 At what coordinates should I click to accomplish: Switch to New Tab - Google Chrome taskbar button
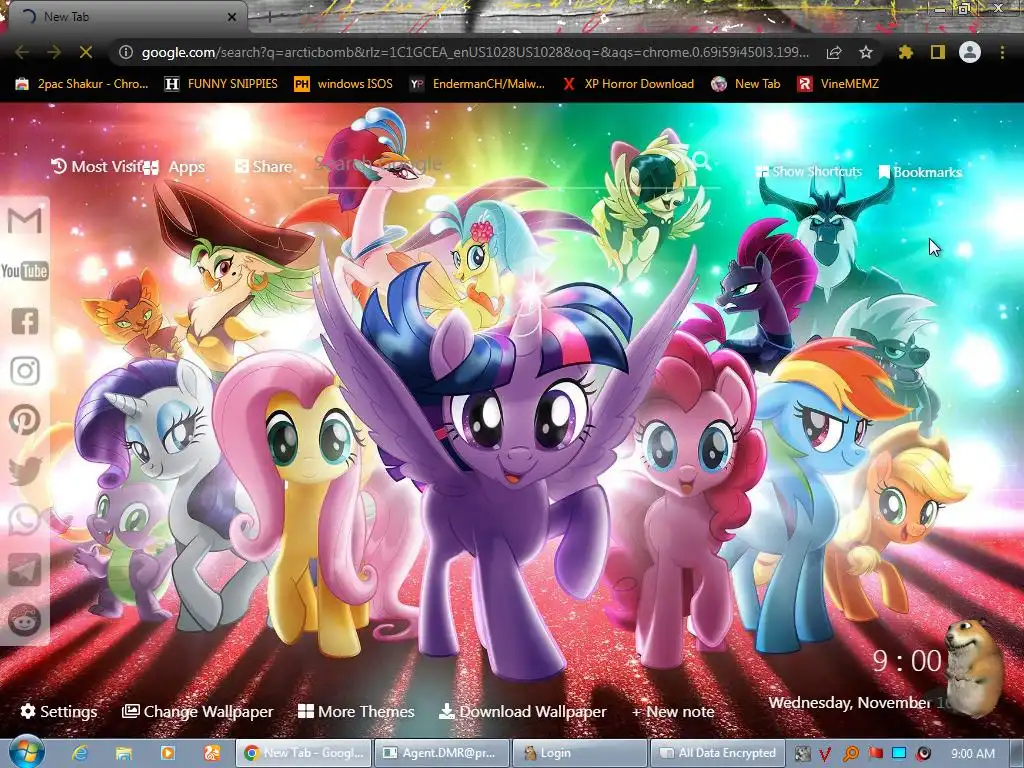(304, 753)
